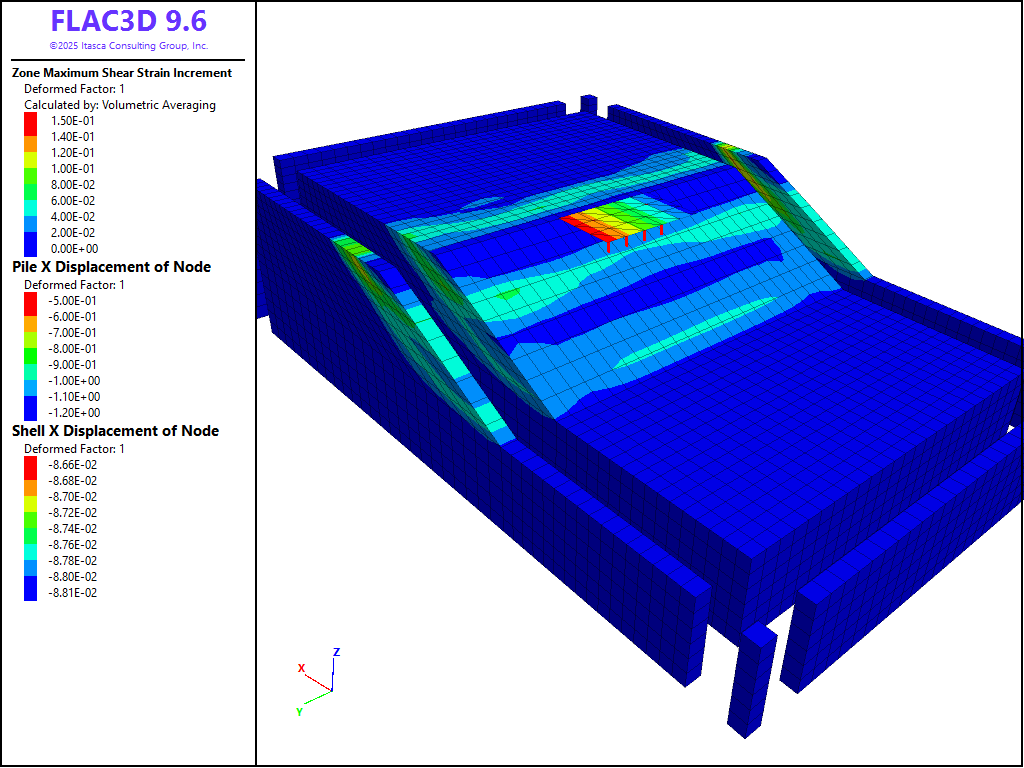Pick the dark blue 0.00E+00 shear strain swatch
1024x768 pixels.
30,248
